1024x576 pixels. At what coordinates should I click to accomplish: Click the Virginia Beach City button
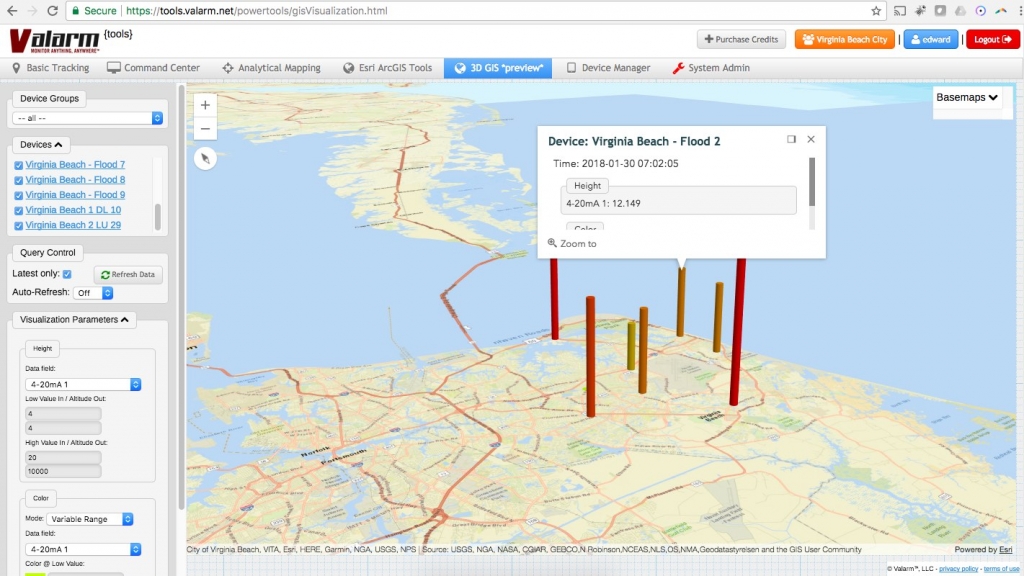[x=845, y=39]
